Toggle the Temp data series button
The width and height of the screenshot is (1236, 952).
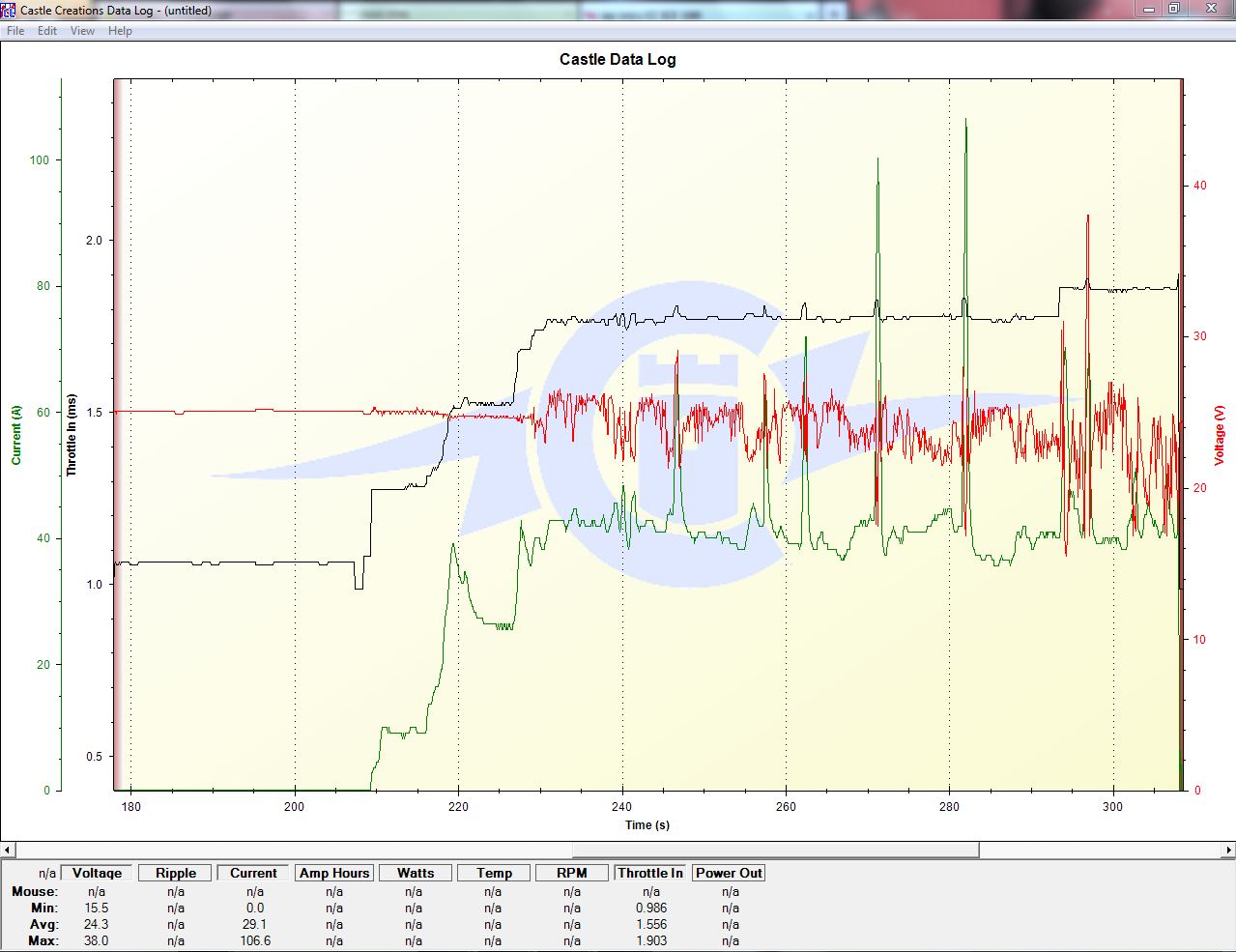click(494, 873)
